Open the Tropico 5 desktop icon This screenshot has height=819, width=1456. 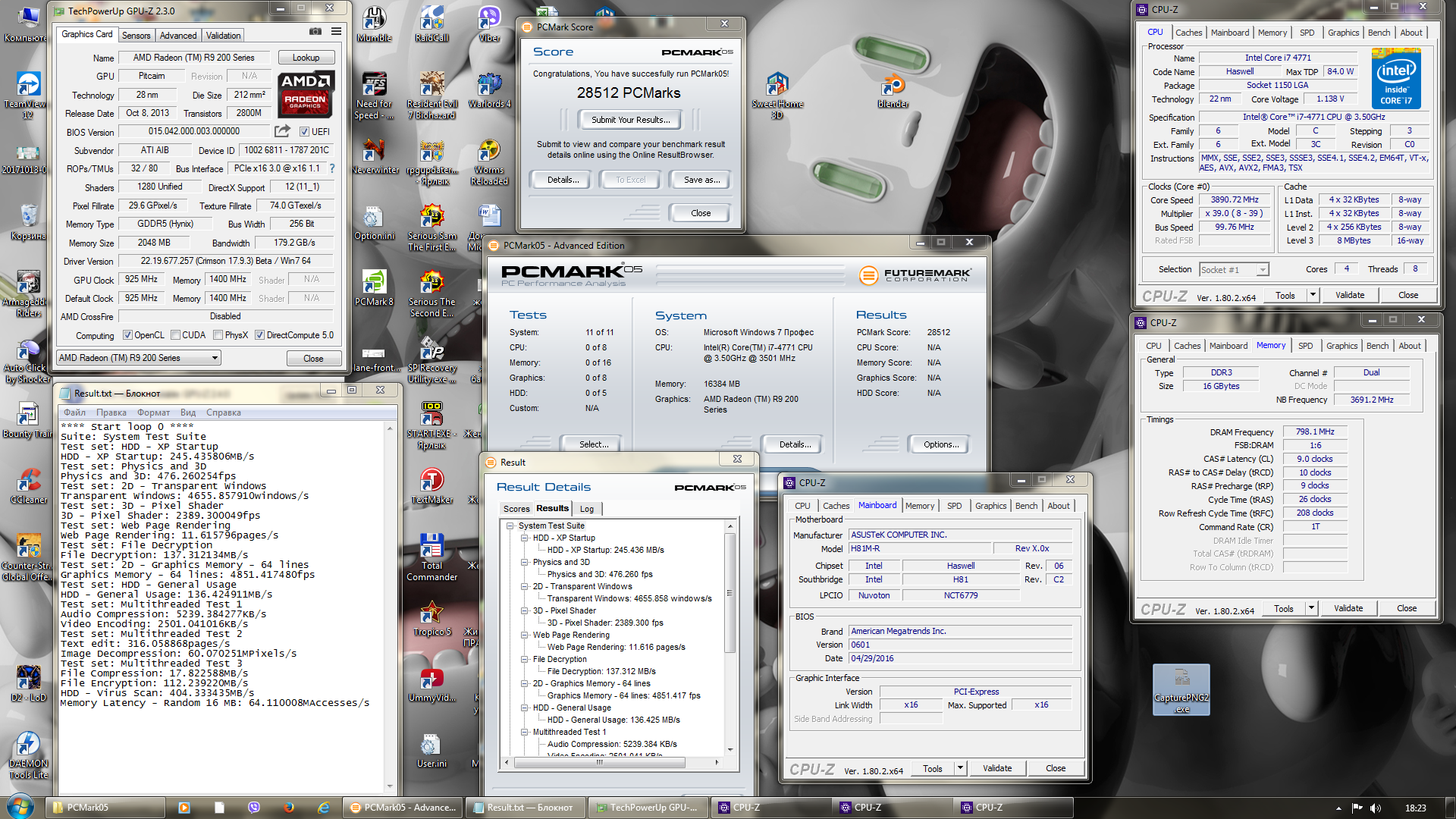tap(431, 617)
